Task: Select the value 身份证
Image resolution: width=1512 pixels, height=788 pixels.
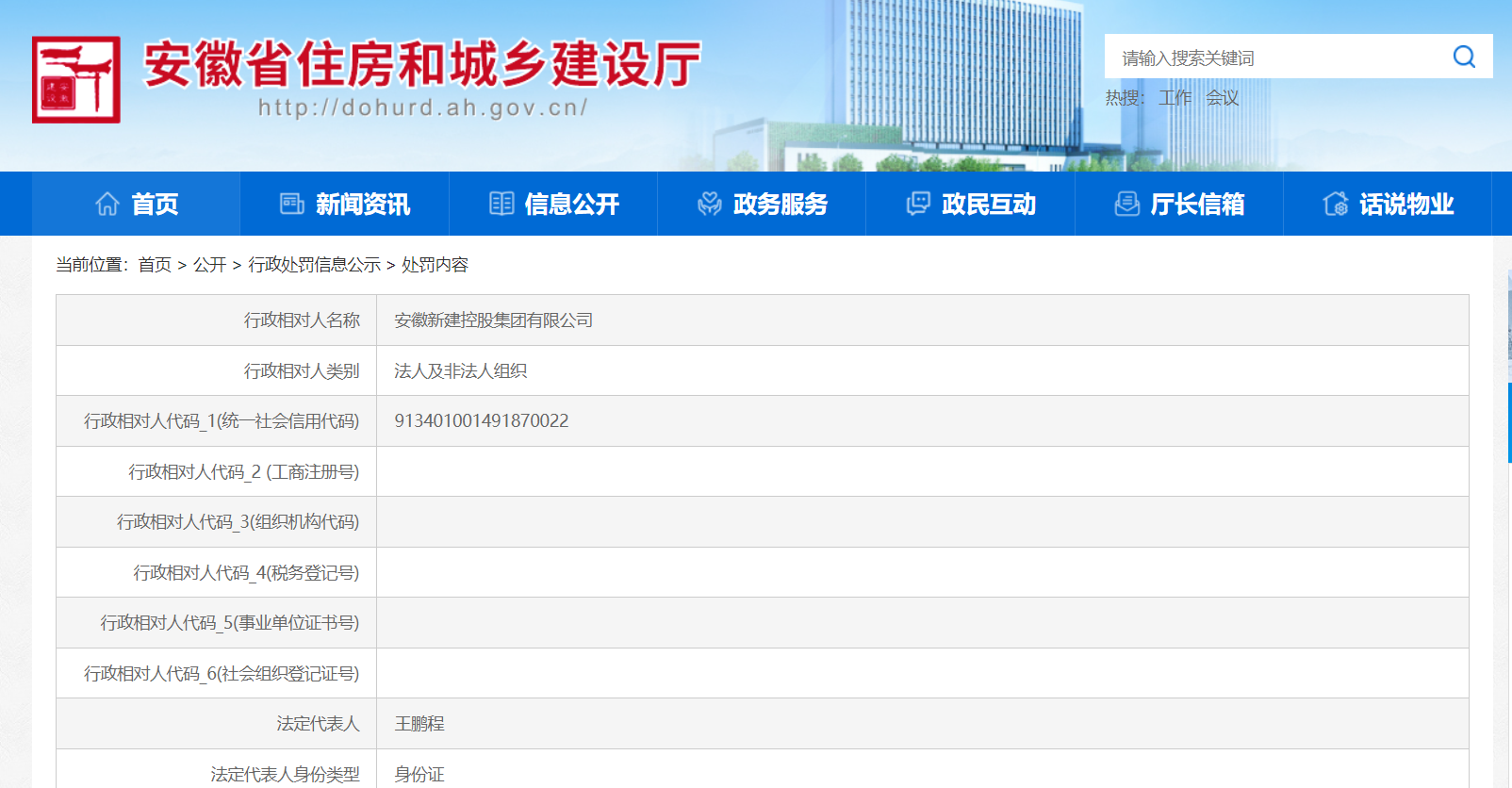Action: pyautogui.click(x=419, y=775)
